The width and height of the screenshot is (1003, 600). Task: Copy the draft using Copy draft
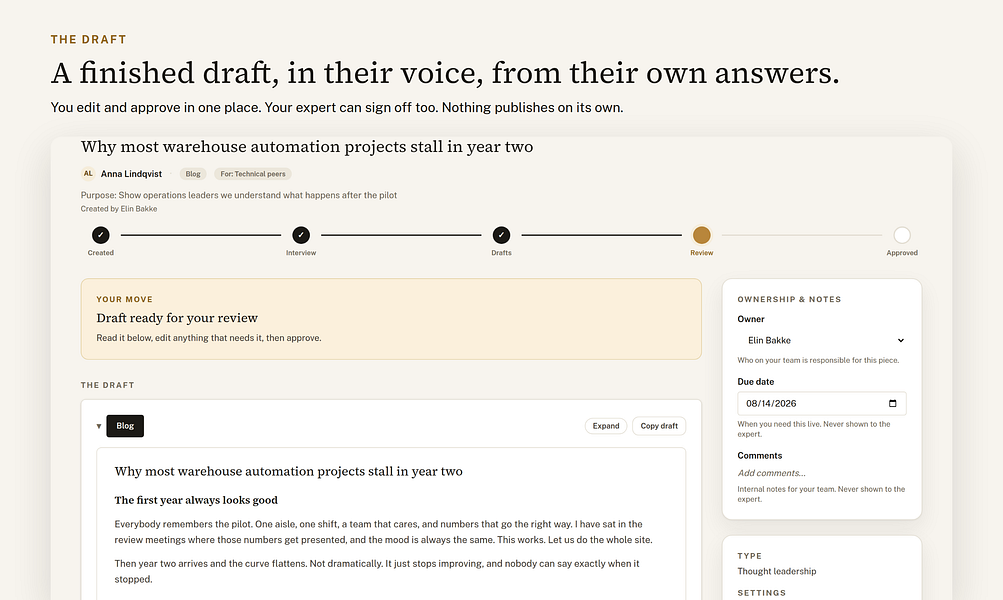click(x=659, y=426)
